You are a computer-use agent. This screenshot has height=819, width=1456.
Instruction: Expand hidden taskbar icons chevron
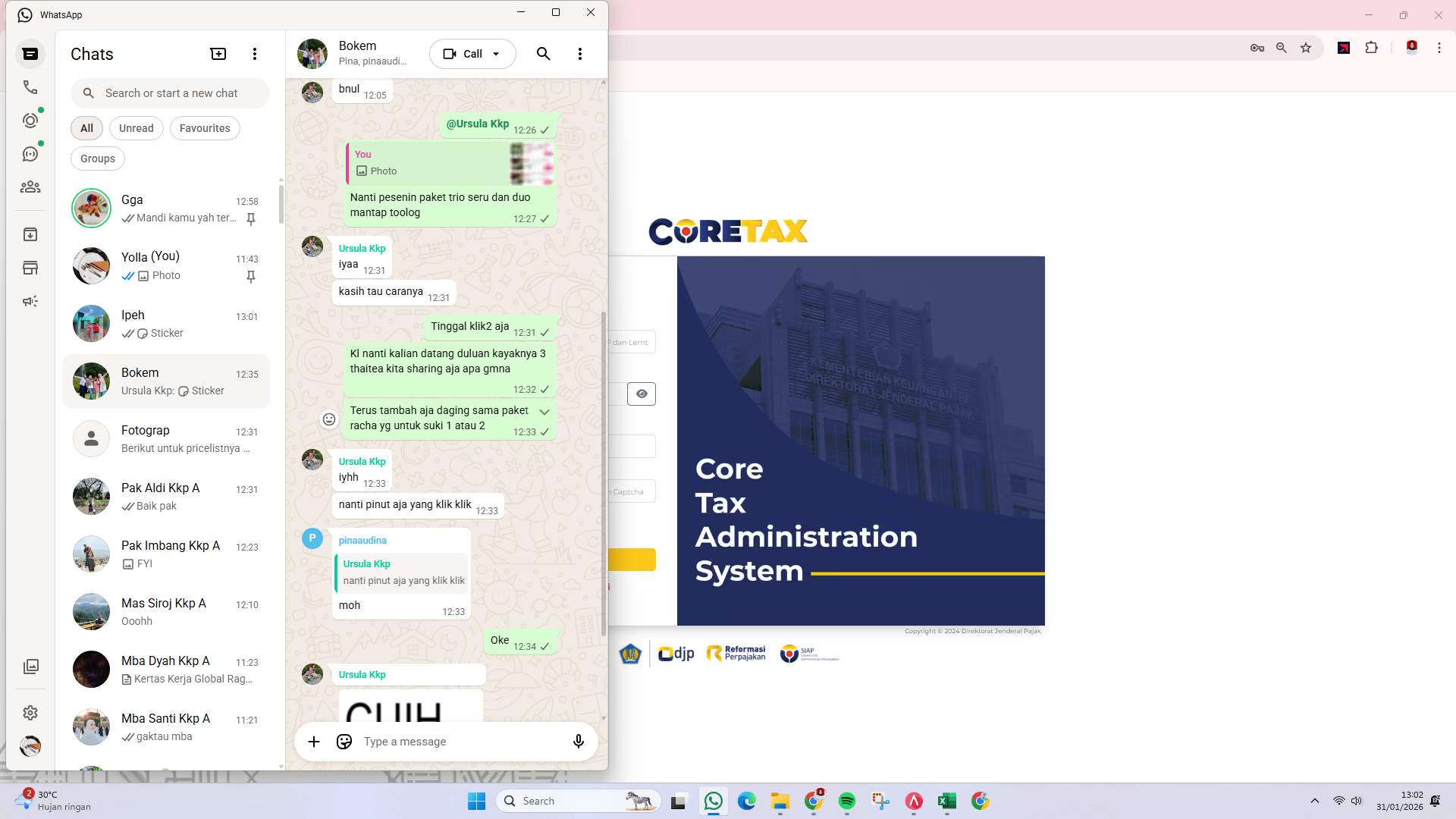tap(1314, 801)
